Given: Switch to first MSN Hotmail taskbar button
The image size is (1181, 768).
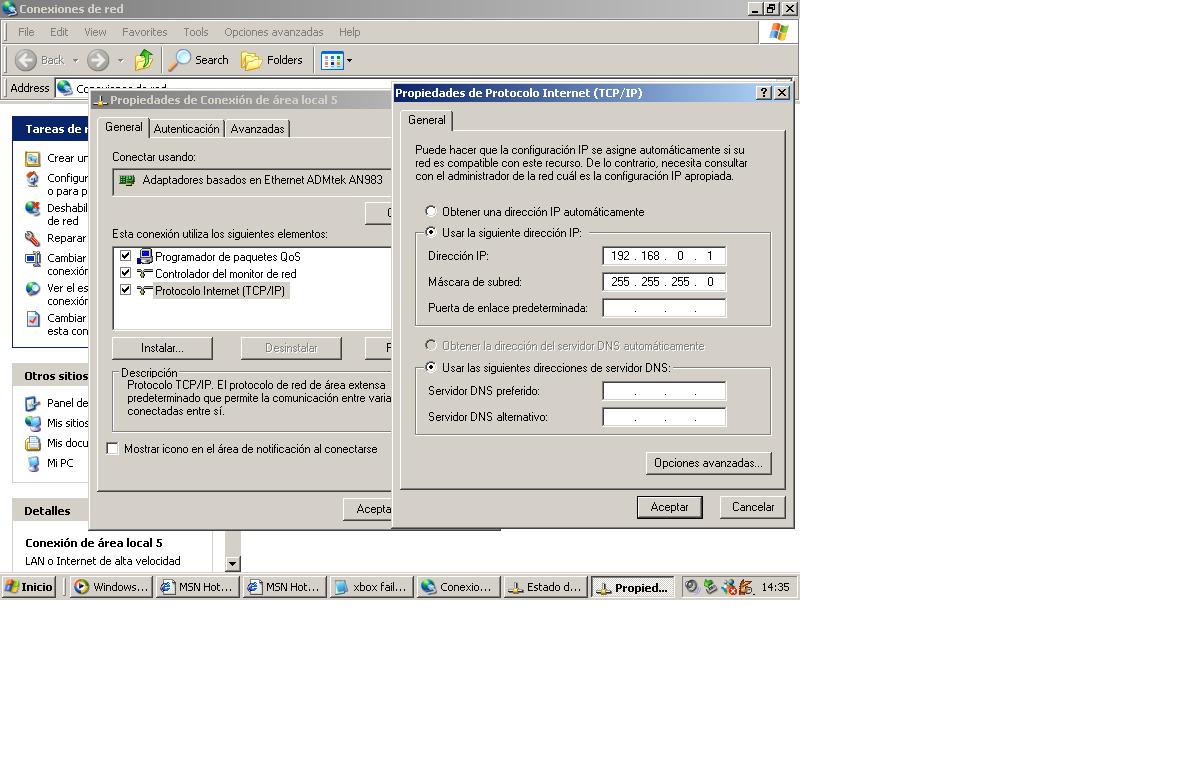Looking at the screenshot, I should click(198, 587).
